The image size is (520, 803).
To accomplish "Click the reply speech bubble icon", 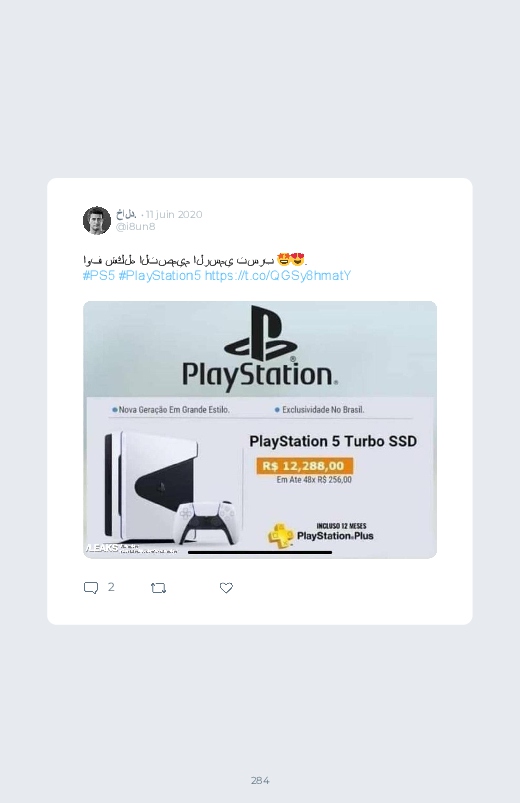I will coord(91,588).
